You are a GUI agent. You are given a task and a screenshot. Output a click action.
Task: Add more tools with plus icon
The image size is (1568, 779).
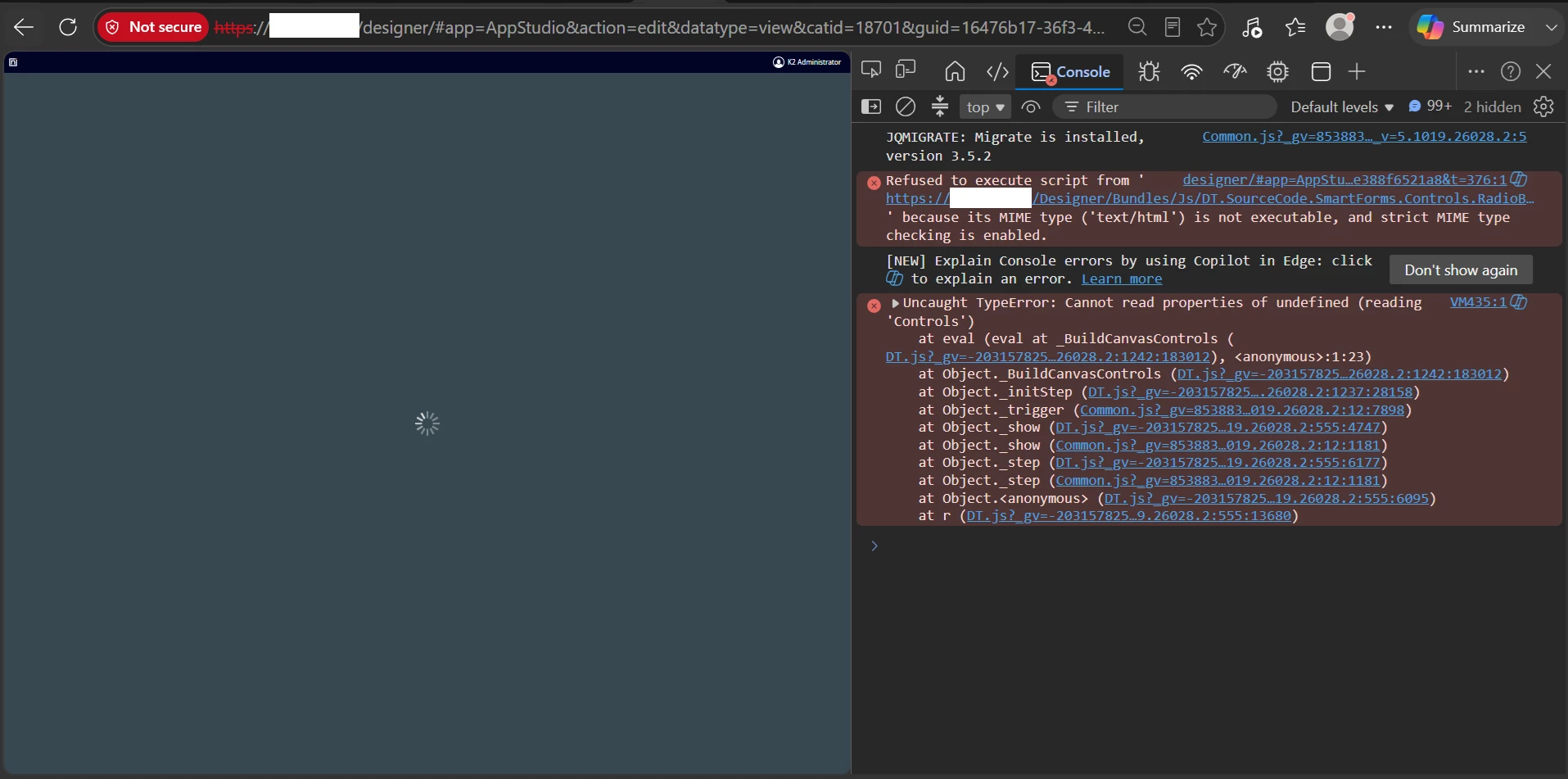click(1357, 72)
